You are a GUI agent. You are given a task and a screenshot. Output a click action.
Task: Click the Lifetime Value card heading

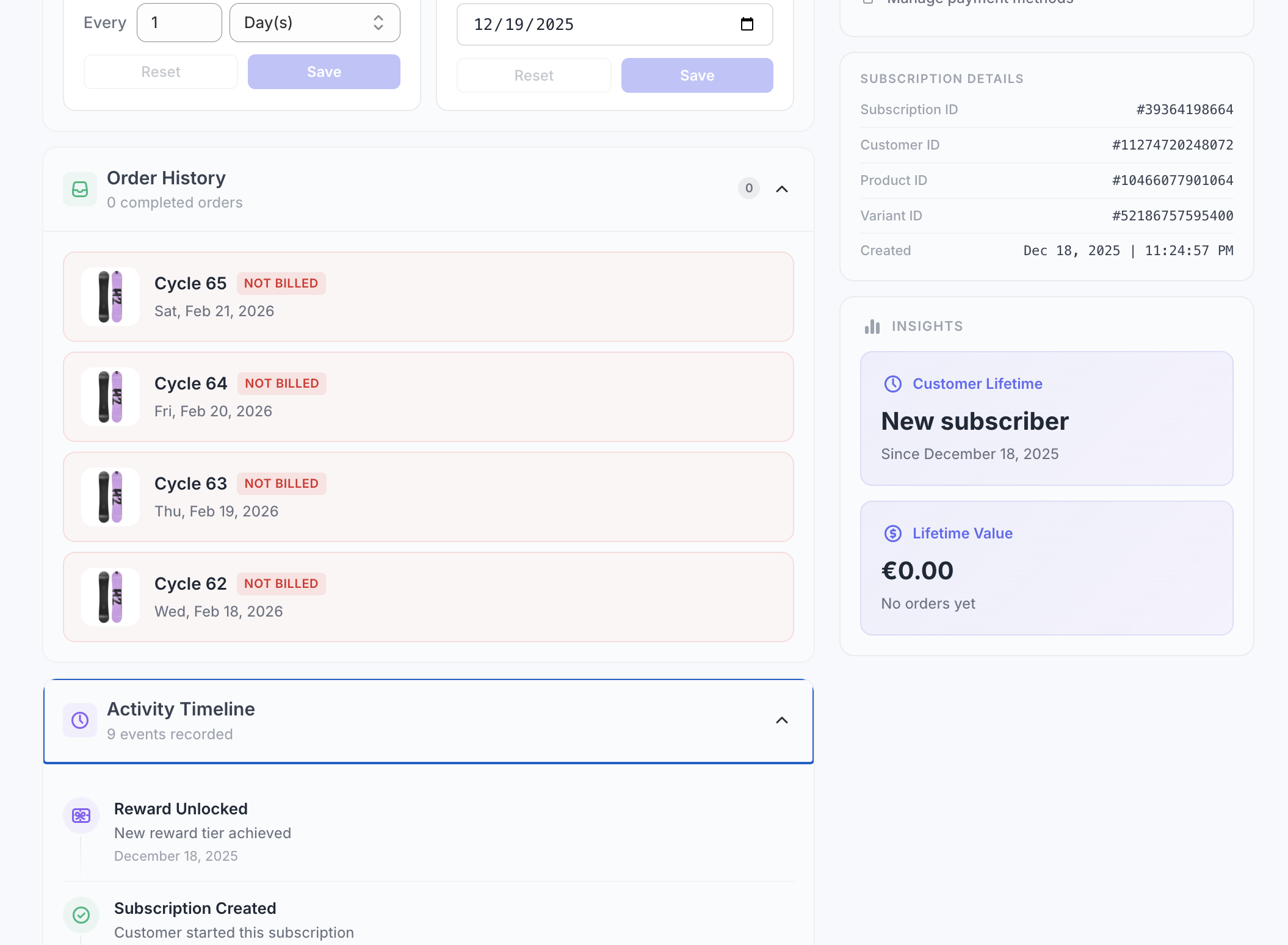click(x=963, y=534)
